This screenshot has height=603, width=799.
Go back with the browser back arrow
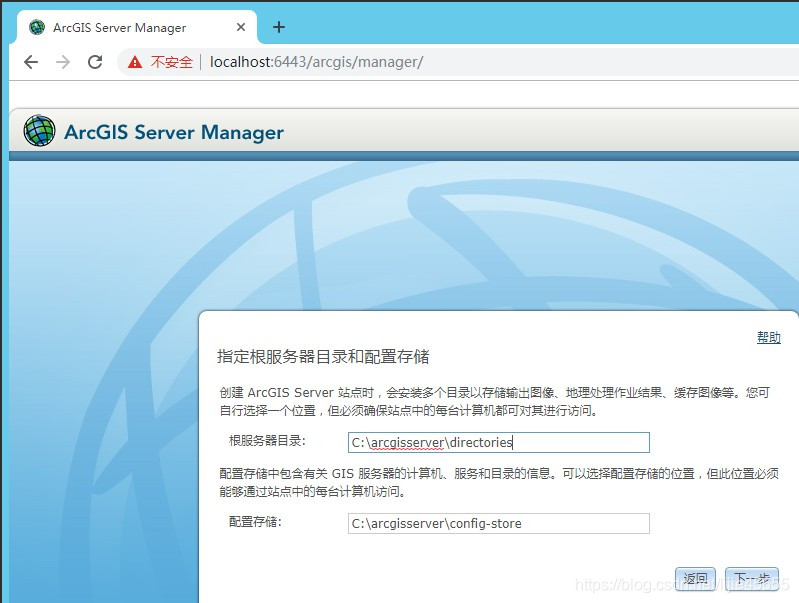click(31, 62)
